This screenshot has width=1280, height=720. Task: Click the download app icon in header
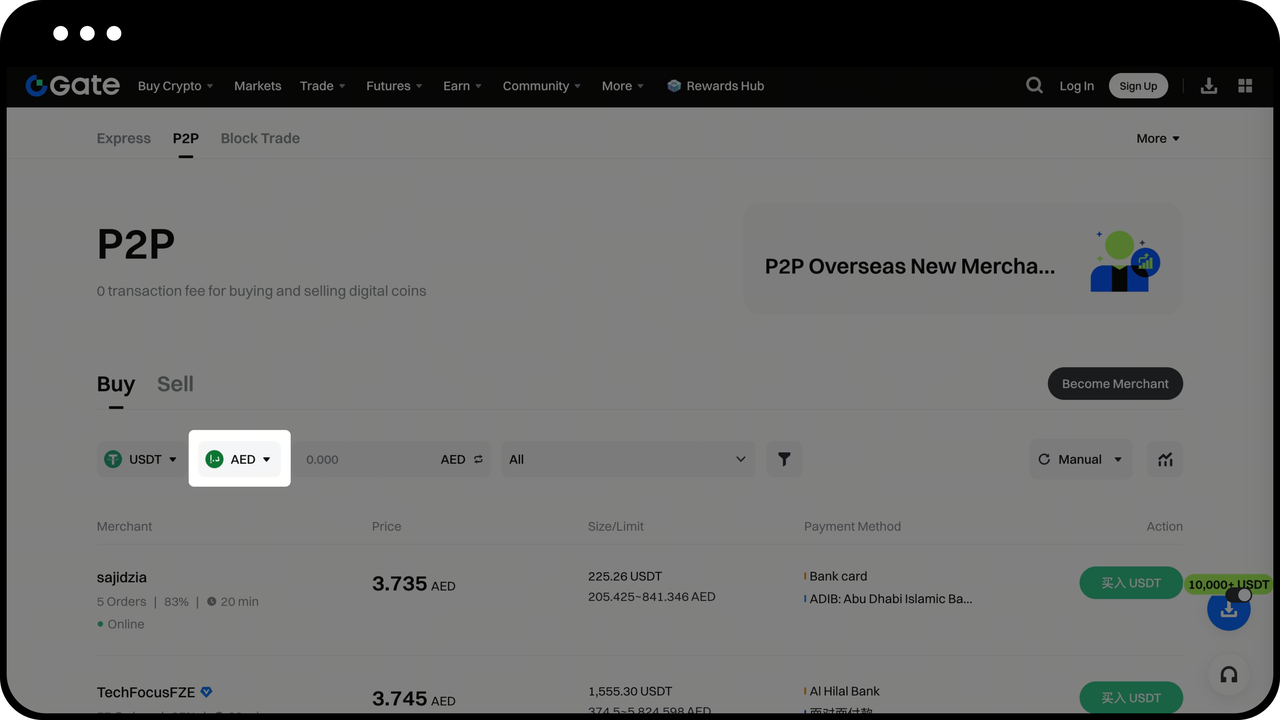click(x=1209, y=86)
